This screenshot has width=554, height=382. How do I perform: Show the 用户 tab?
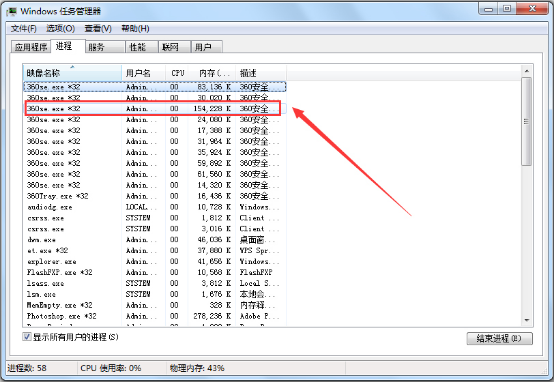tap(207, 47)
